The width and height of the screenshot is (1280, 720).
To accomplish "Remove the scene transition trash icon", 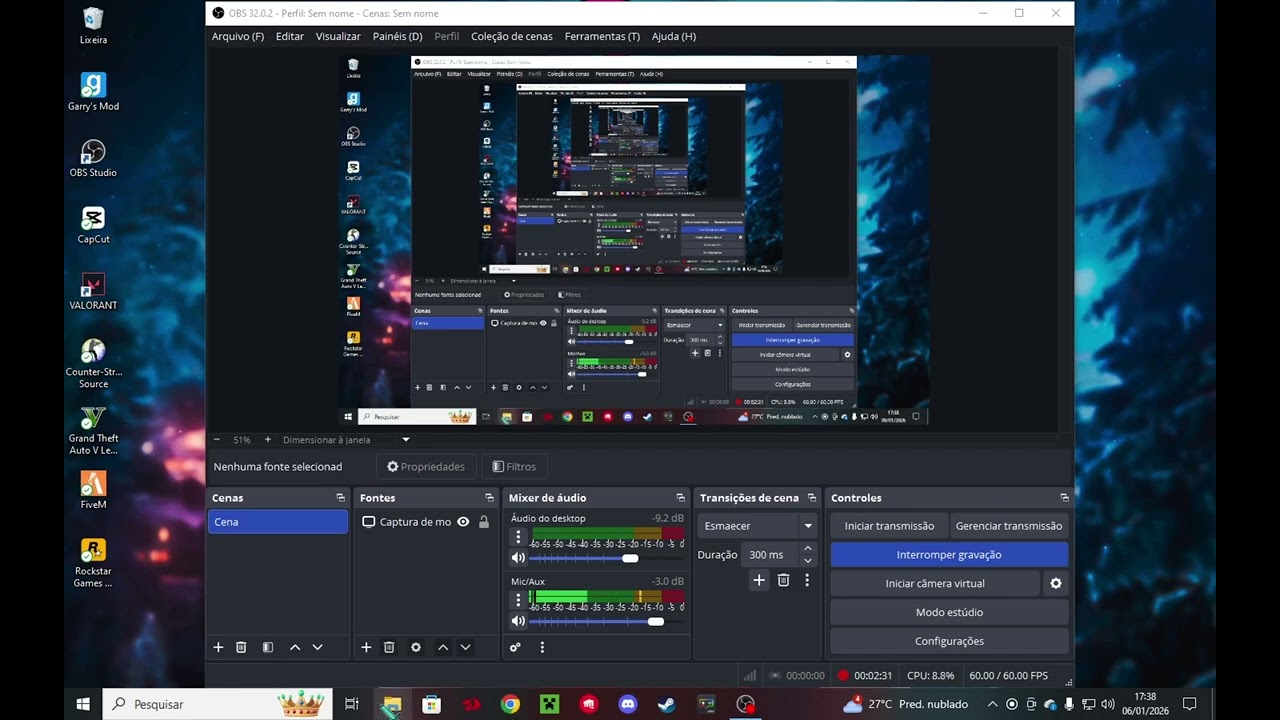I will point(783,580).
